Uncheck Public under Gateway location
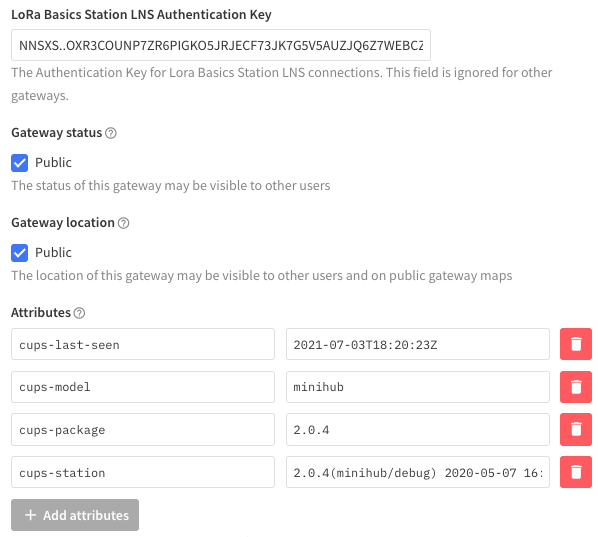This screenshot has width=598, height=537. [x=19, y=253]
